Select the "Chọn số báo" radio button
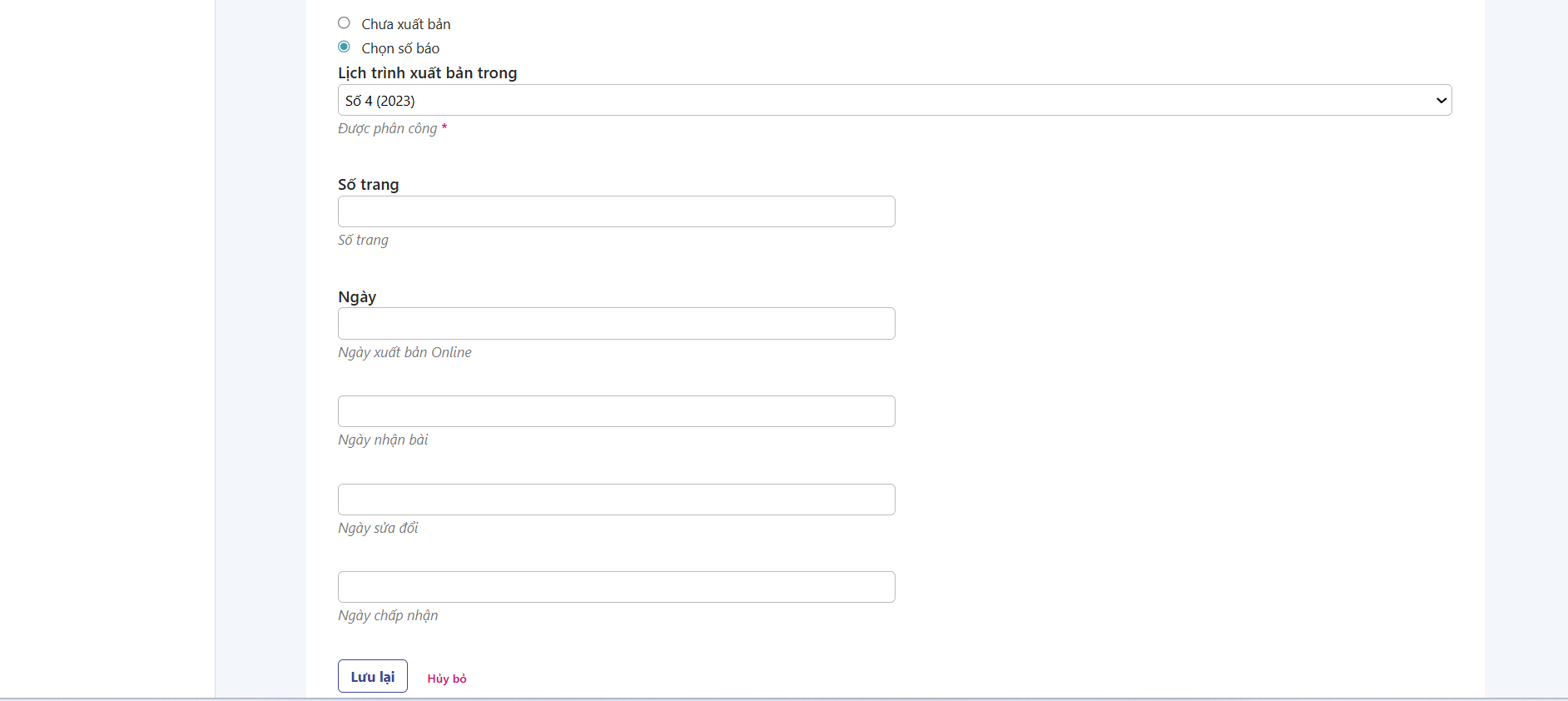Viewport: 1568px width, 701px height. pyautogui.click(x=344, y=47)
